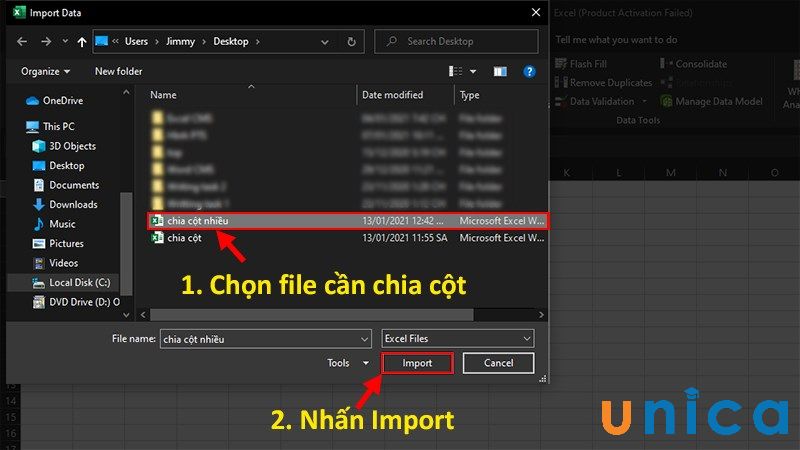Click Flash Fill in Excel ribbon
The width and height of the screenshot is (800, 450).
(581, 64)
